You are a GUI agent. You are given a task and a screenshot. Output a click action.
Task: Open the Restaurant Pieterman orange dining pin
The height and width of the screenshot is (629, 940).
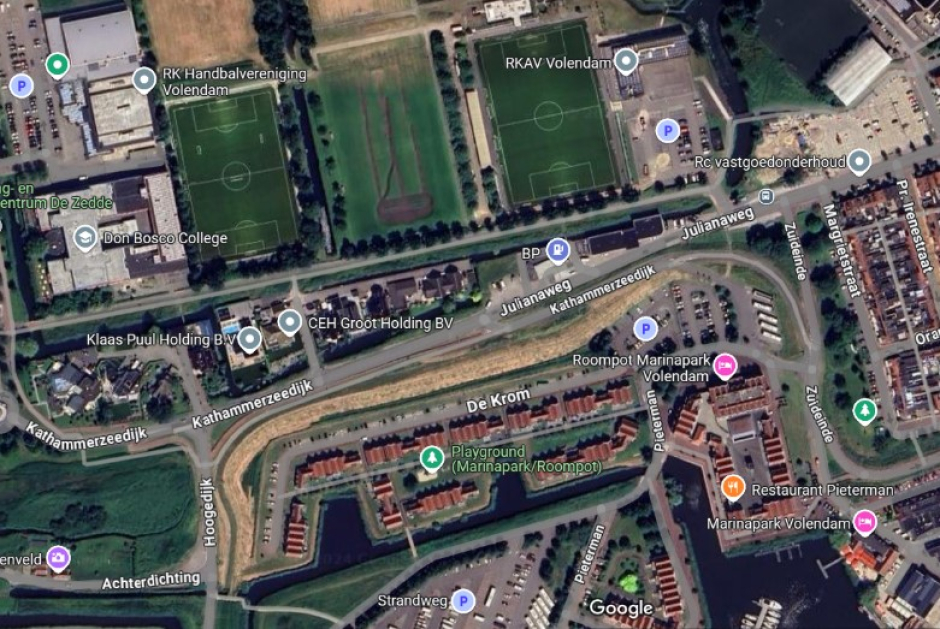point(733,487)
